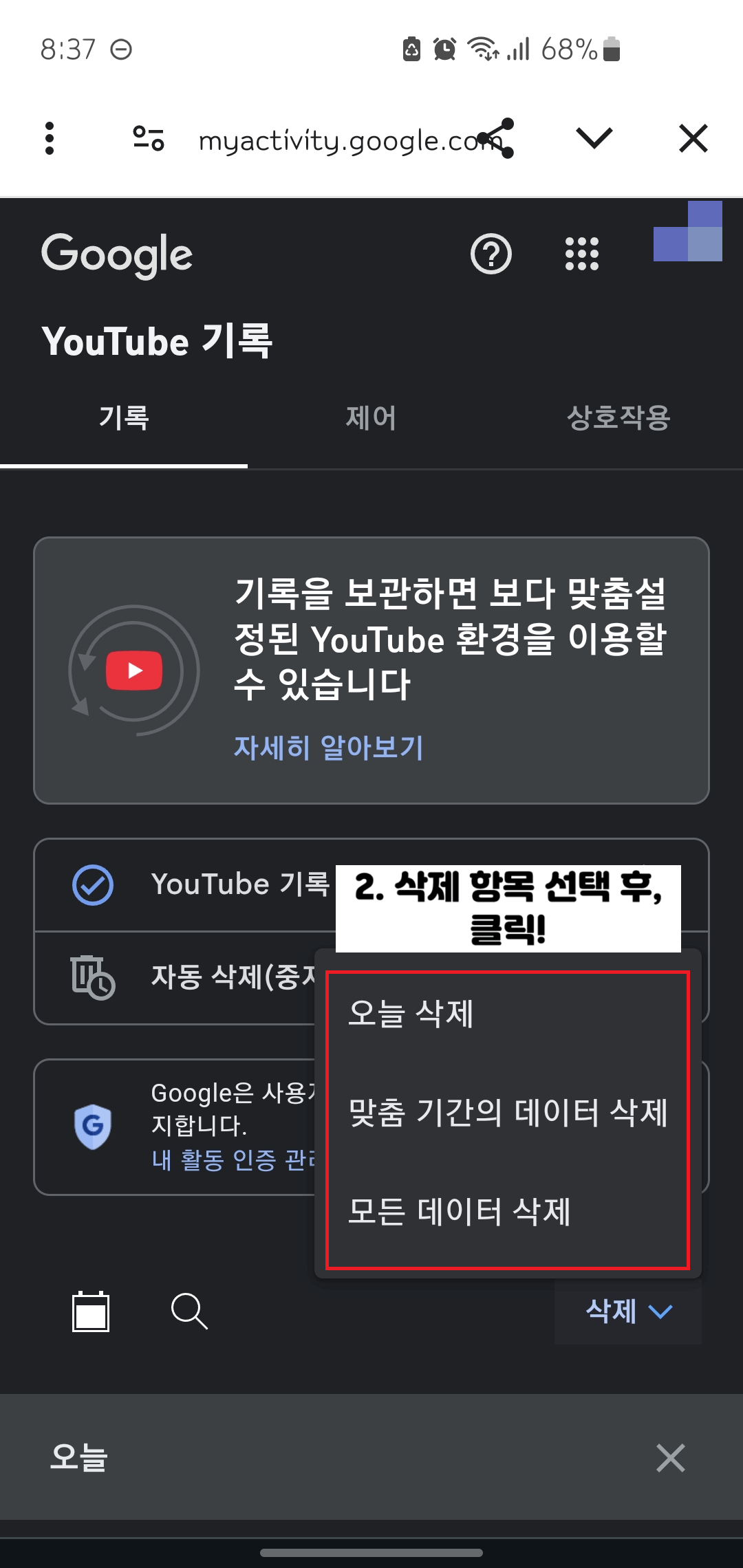Screen dimensions: 743x1568
Task: Open the YouTube 기록 setting row
Action: pyautogui.click(x=371, y=885)
